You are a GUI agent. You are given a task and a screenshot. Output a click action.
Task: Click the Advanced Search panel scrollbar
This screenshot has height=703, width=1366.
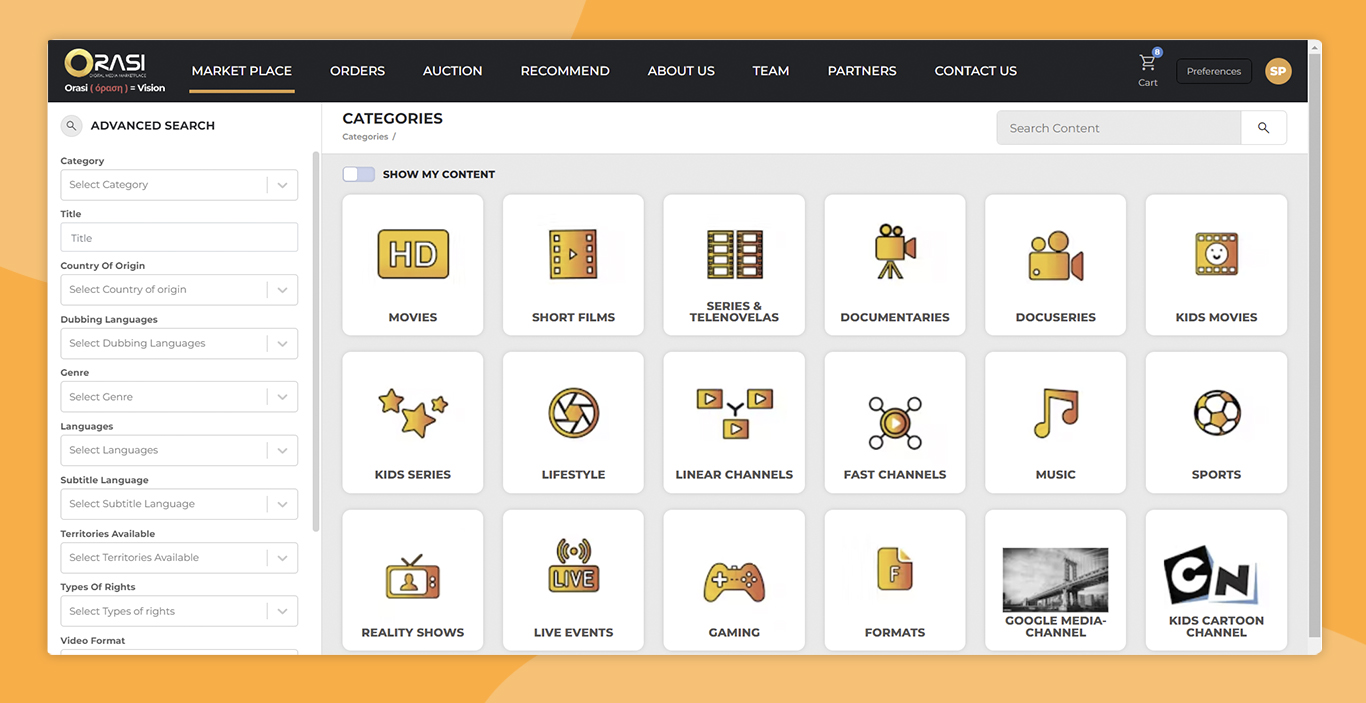(316, 340)
